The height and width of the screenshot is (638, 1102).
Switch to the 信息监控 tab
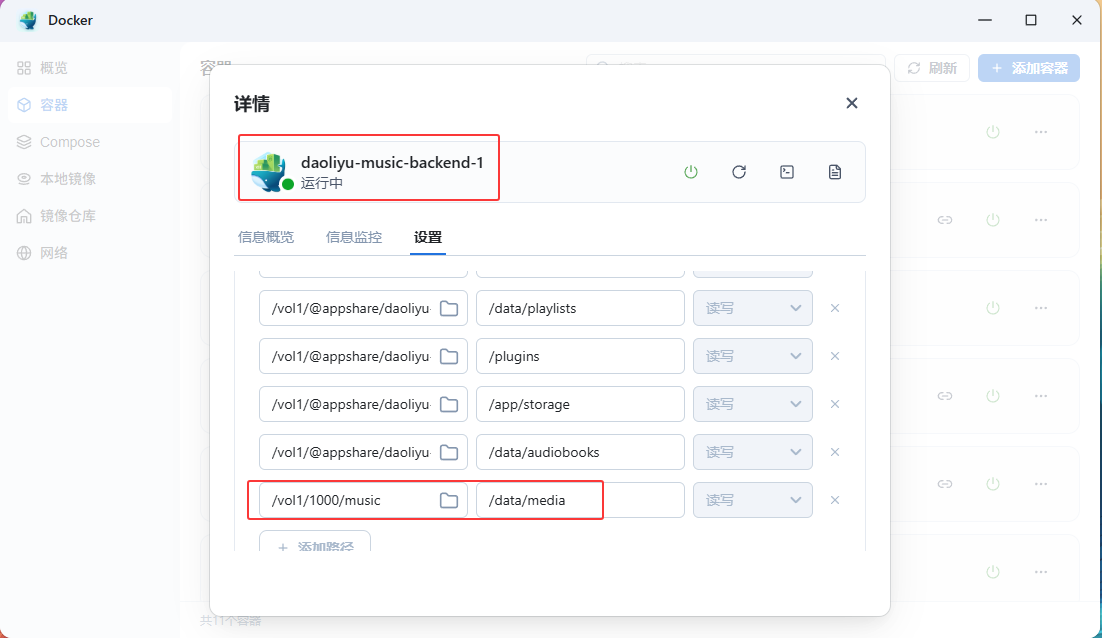(x=353, y=237)
